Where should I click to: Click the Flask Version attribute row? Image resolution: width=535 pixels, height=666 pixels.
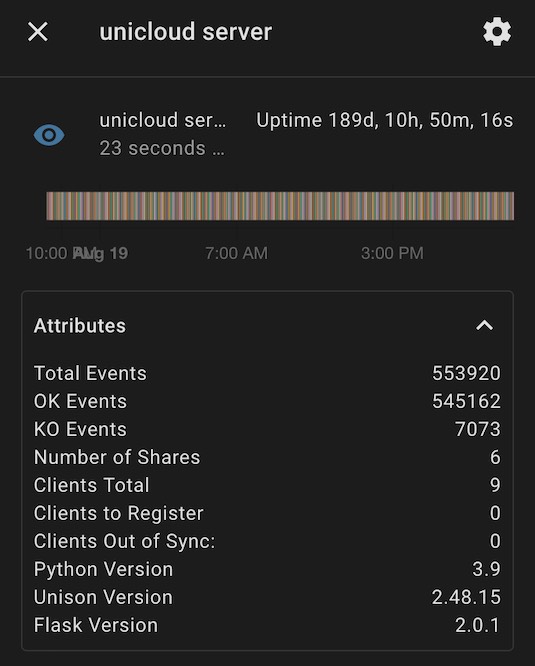tap(268, 625)
